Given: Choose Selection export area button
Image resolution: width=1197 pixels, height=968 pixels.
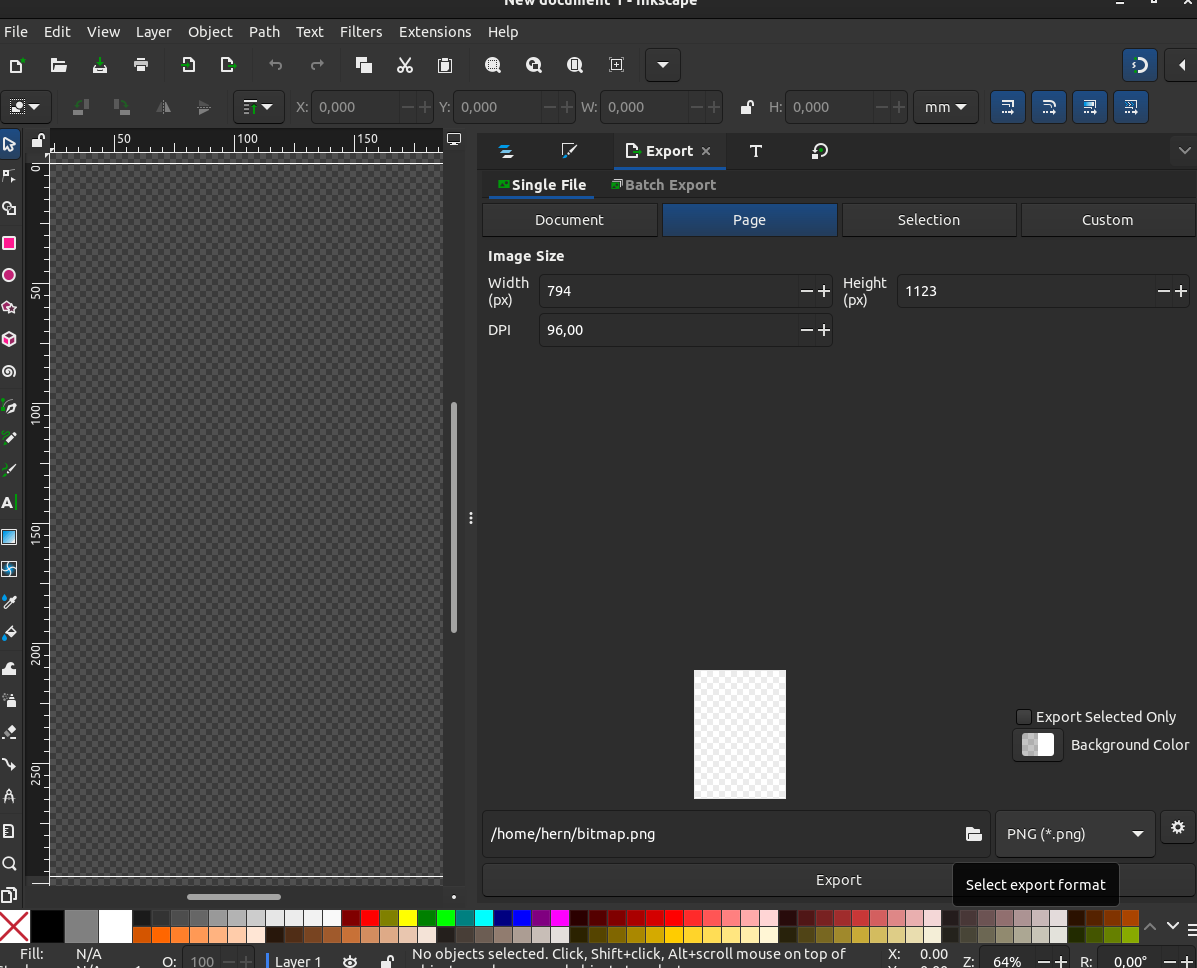Looking at the screenshot, I should tap(928, 220).
